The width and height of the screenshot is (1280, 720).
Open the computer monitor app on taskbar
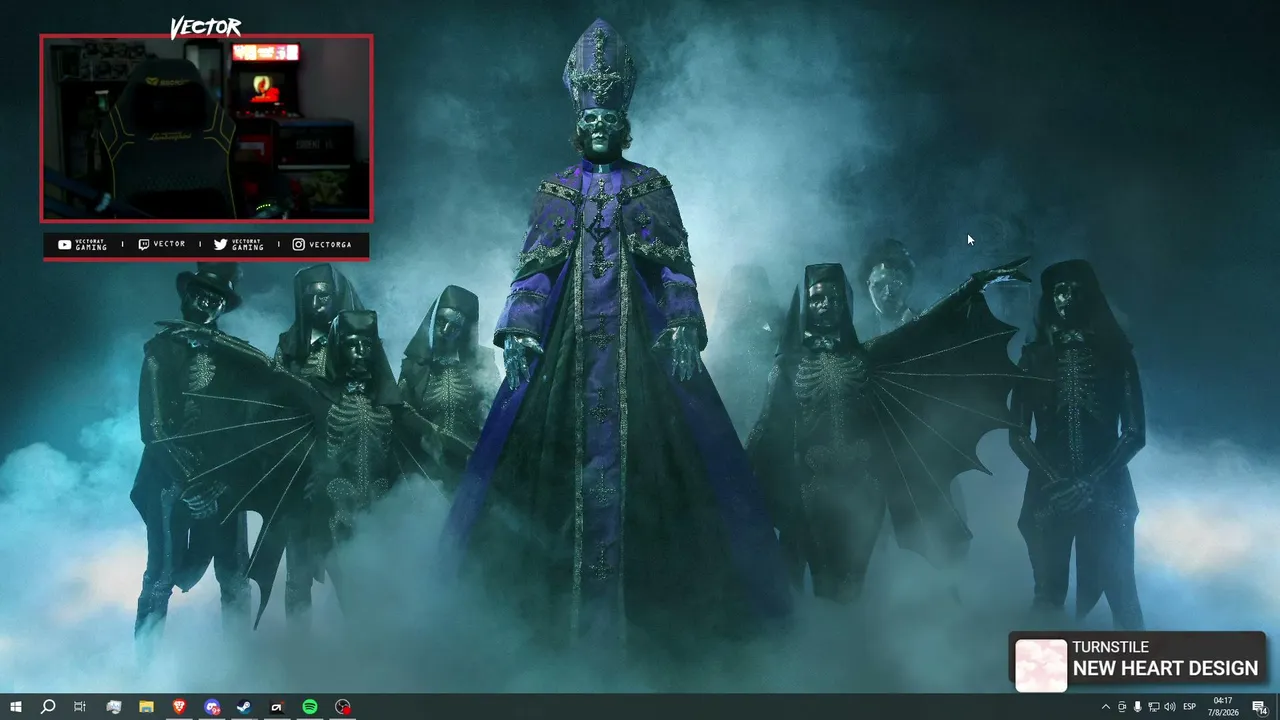coord(114,707)
